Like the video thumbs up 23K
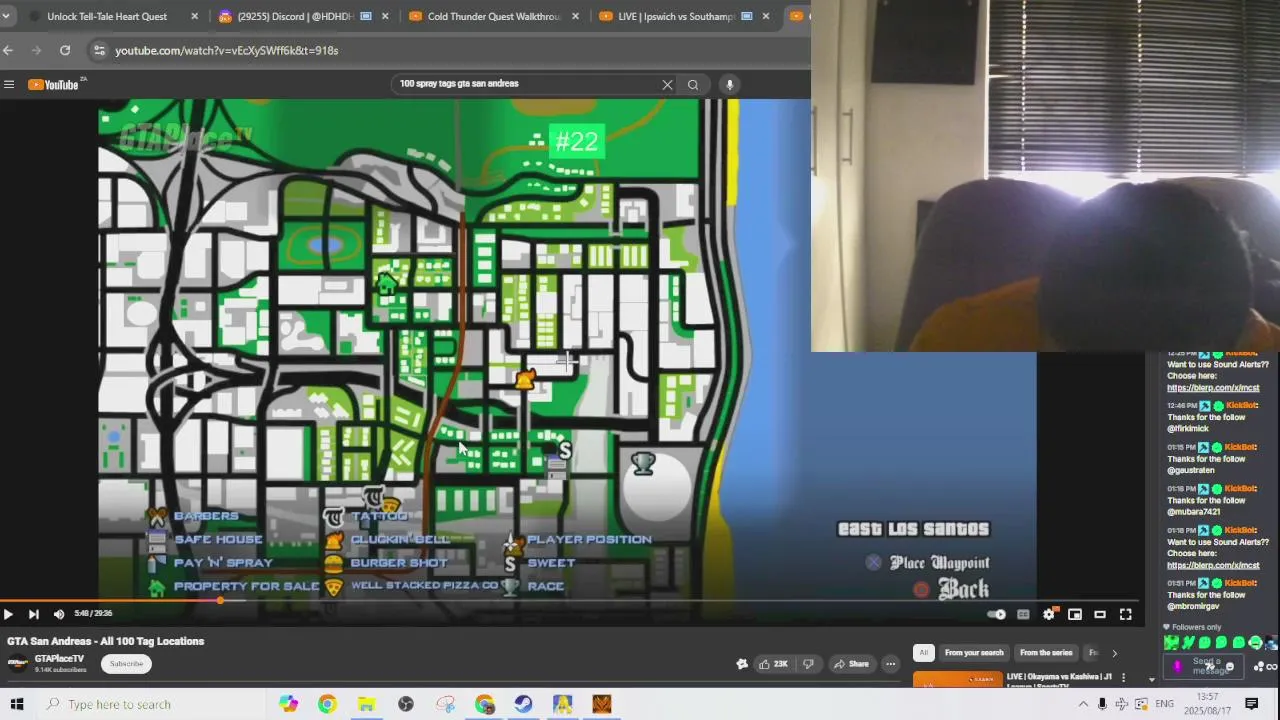This screenshot has width=1280, height=720. (x=772, y=664)
